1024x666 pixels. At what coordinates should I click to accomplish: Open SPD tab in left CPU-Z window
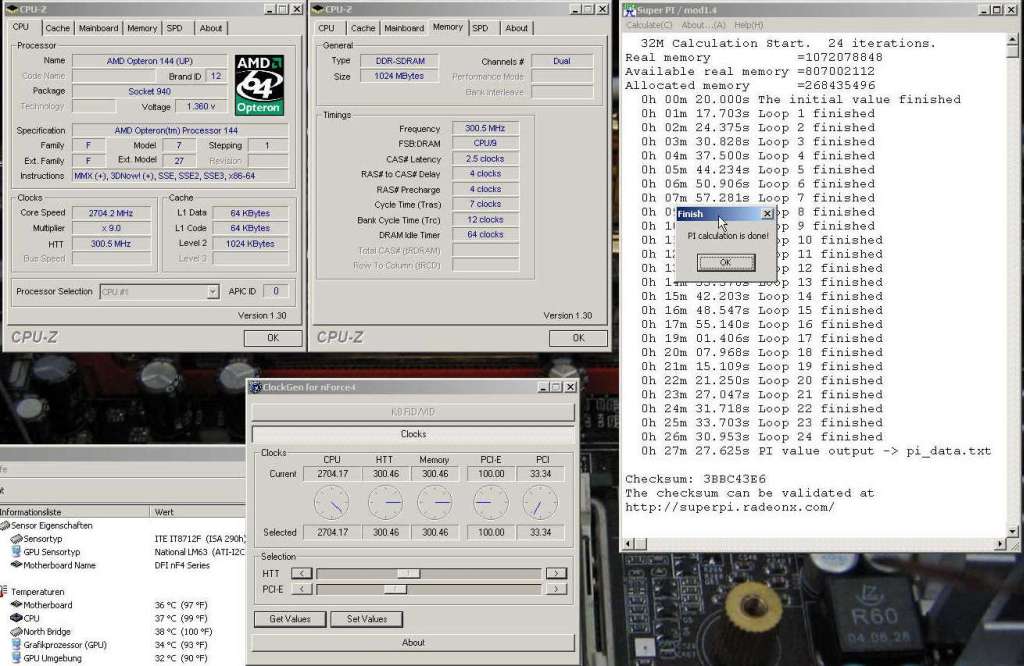pyautogui.click(x=174, y=28)
